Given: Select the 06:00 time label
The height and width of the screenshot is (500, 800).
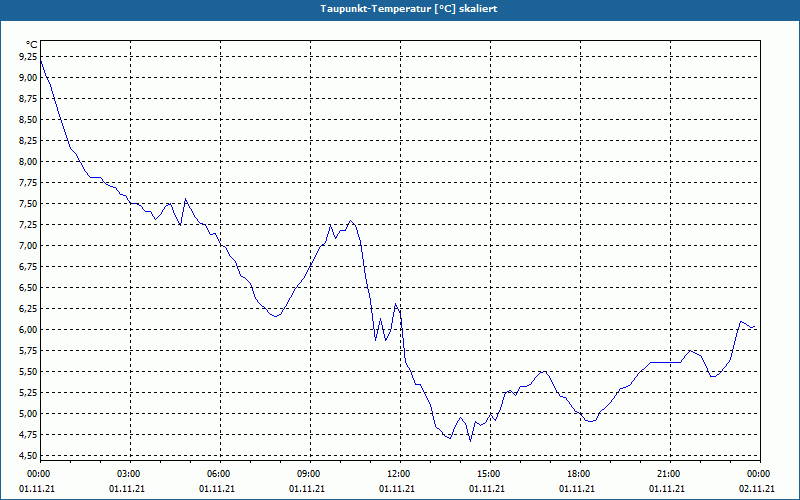Looking at the screenshot, I should coord(217,474).
